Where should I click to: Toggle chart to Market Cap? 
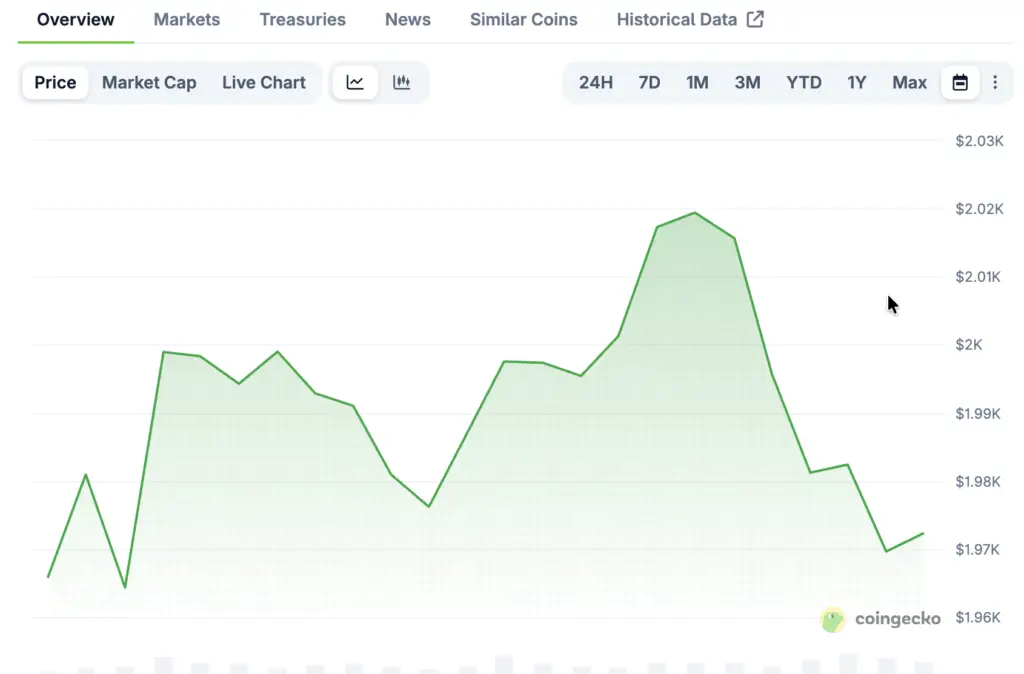149,83
